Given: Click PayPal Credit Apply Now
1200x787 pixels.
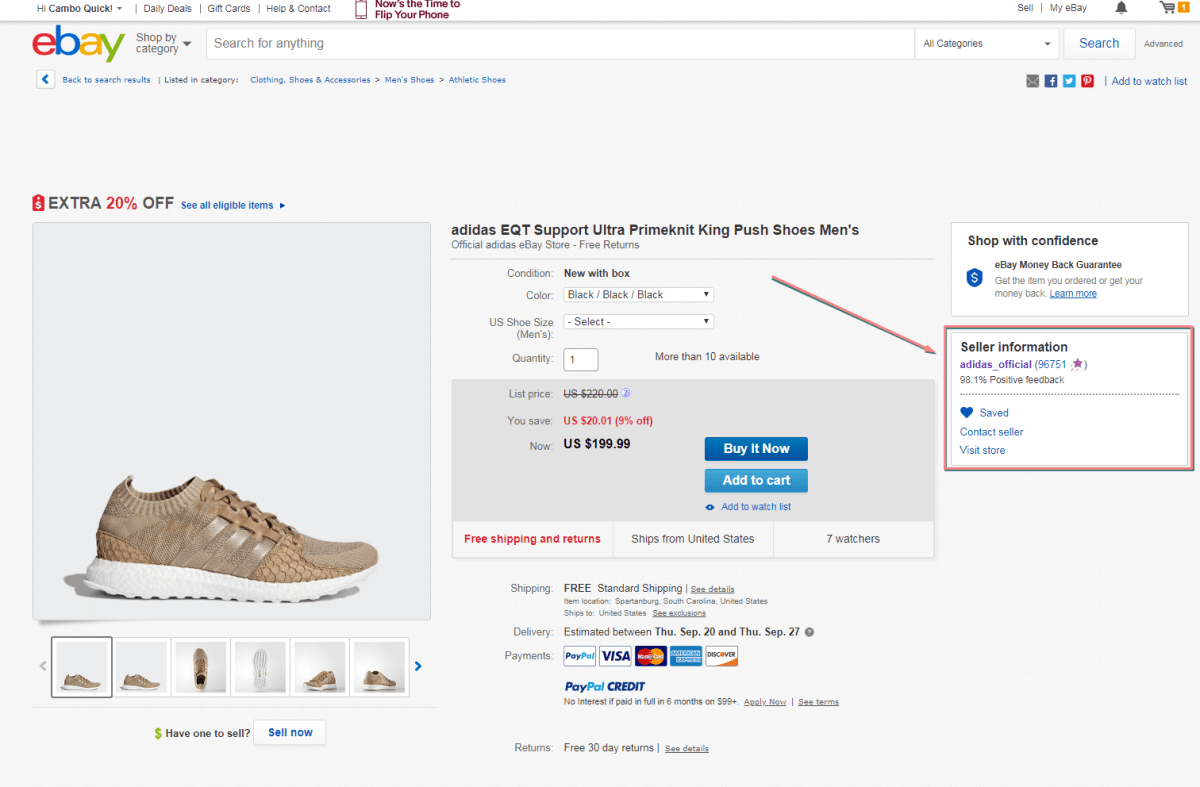Looking at the screenshot, I should coord(765,702).
